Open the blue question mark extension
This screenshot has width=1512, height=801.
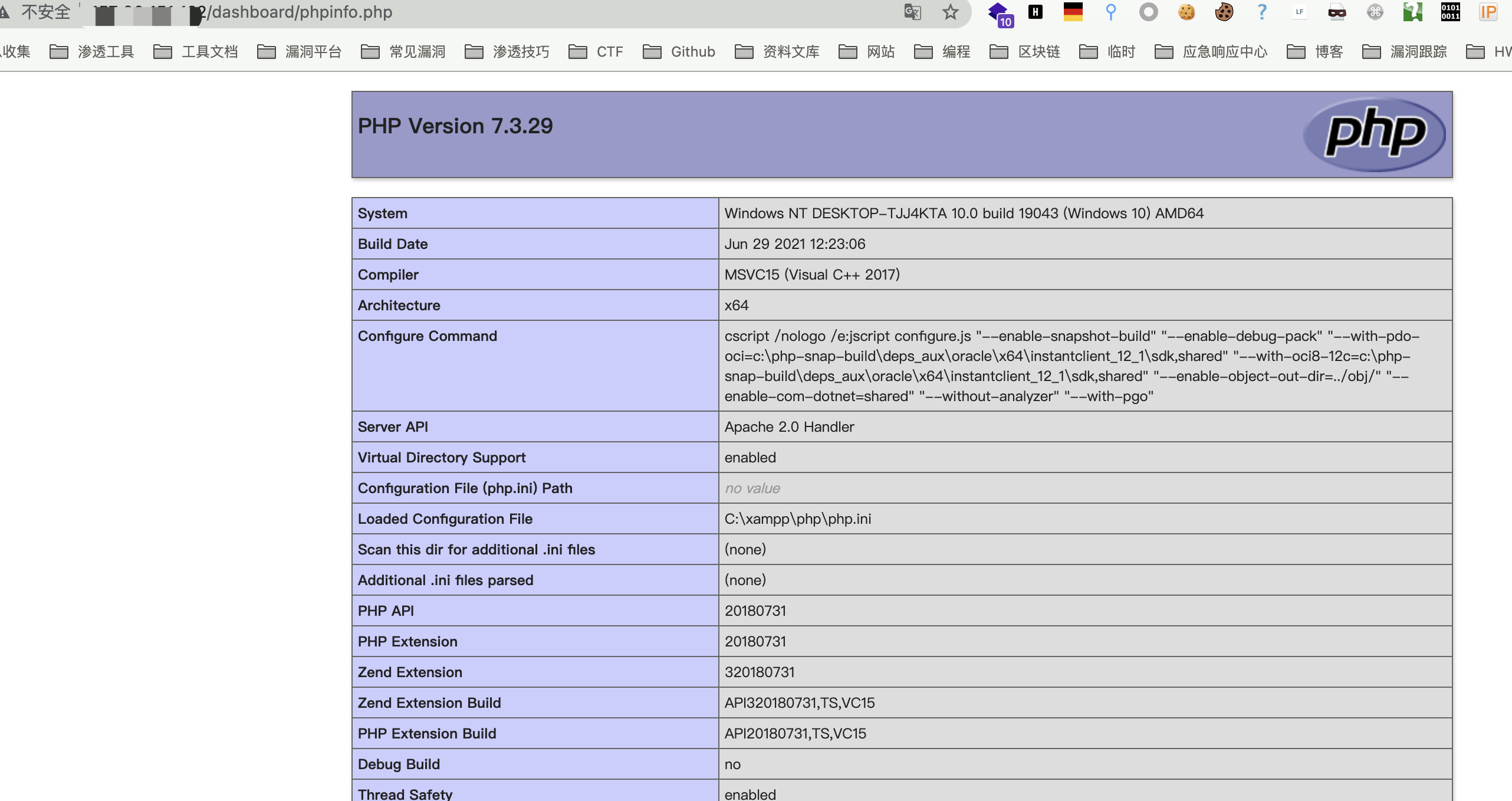(x=1261, y=12)
